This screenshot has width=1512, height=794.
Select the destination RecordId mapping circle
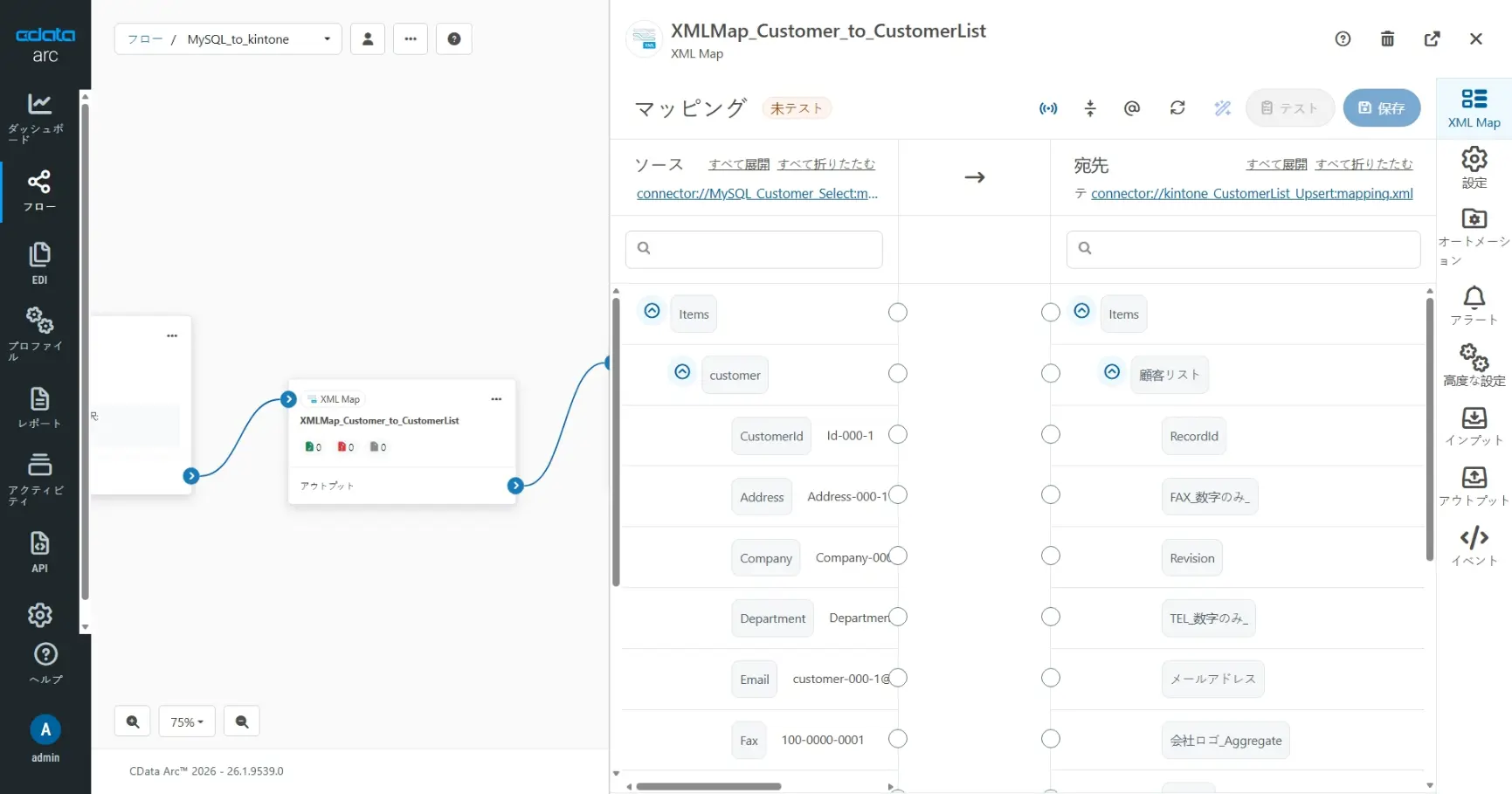pos(1051,435)
